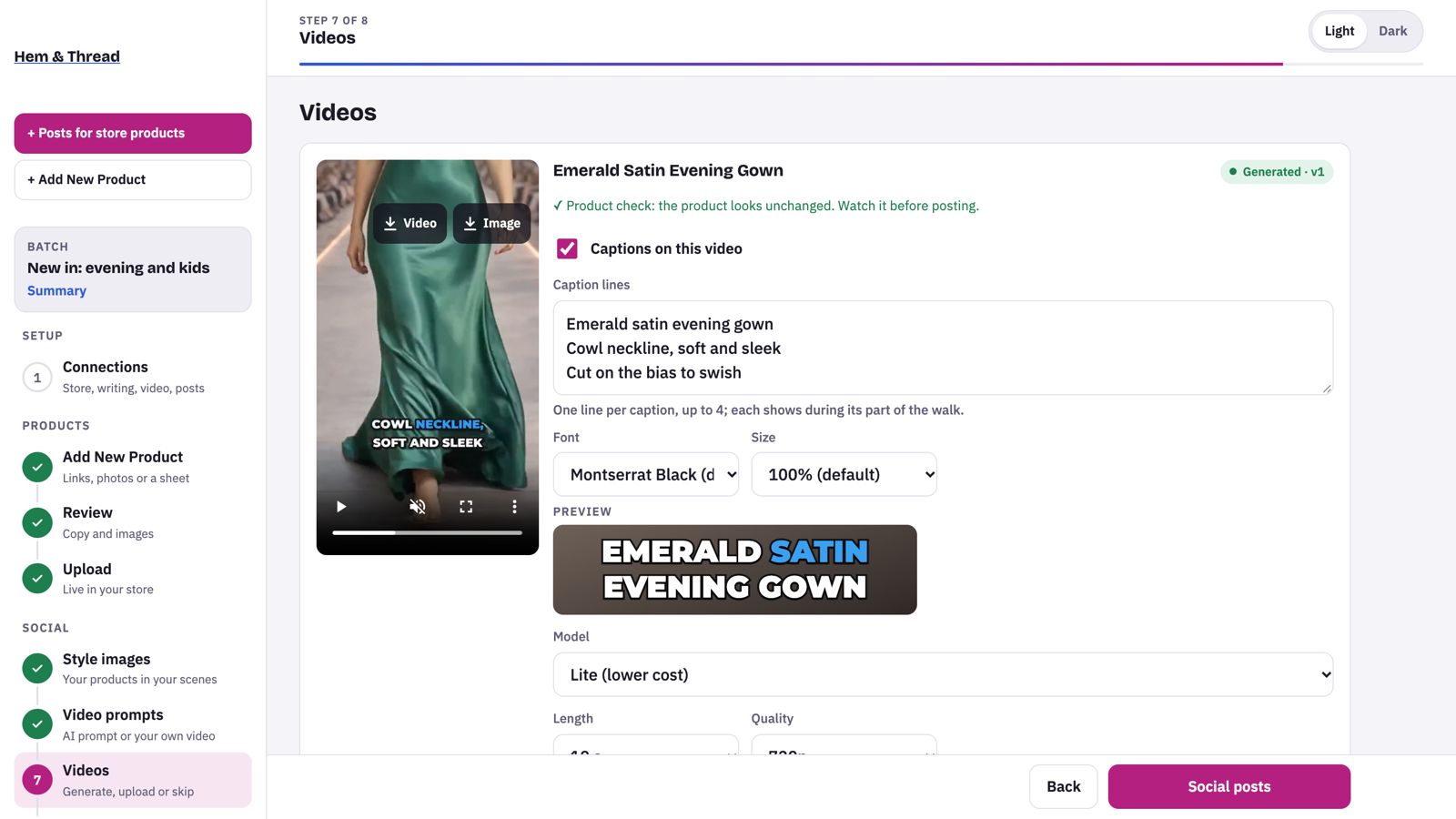Open the Style images step
The width and height of the screenshot is (1456, 819).
tap(133, 669)
